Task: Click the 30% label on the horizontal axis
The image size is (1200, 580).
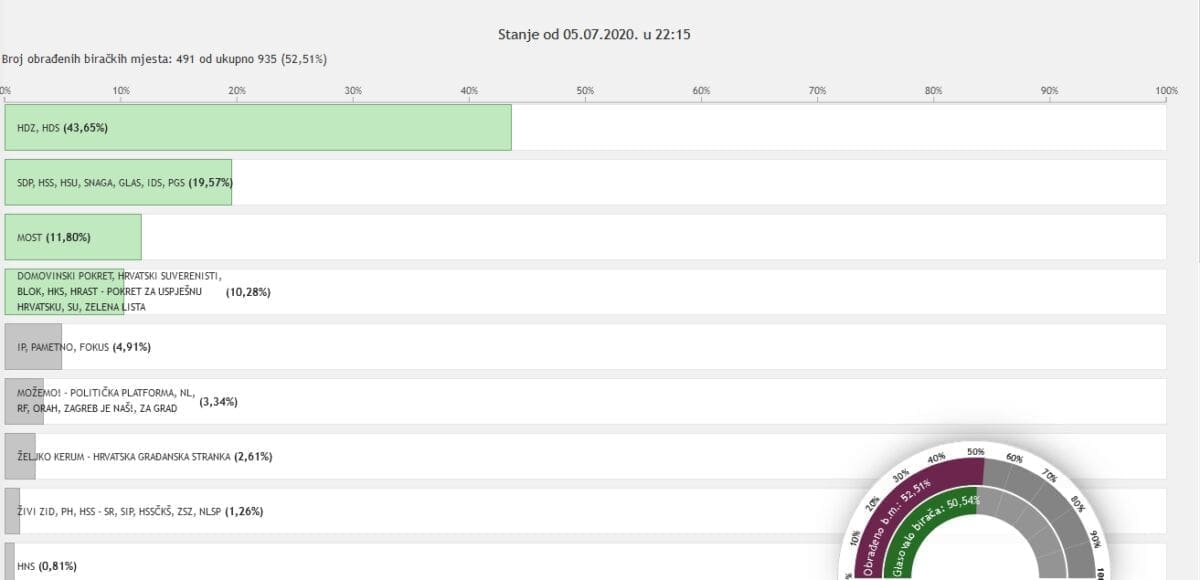Action: (x=353, y=91)
